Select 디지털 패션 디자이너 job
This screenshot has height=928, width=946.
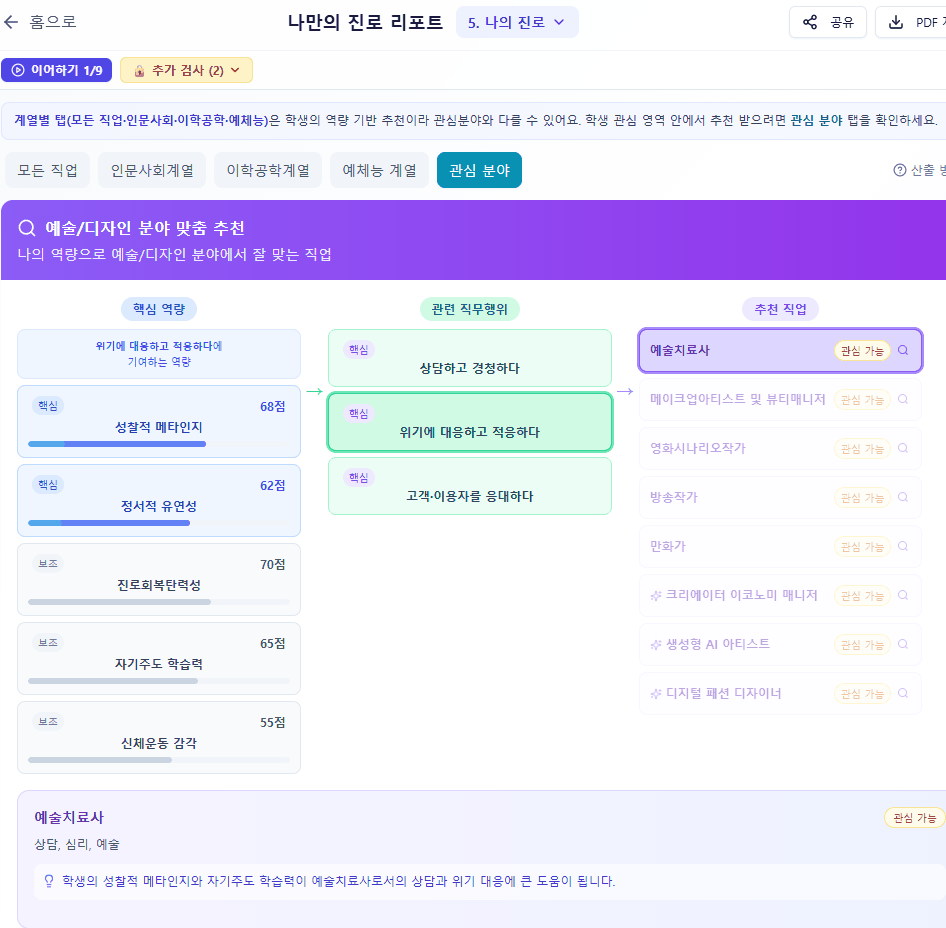point(780,693)
